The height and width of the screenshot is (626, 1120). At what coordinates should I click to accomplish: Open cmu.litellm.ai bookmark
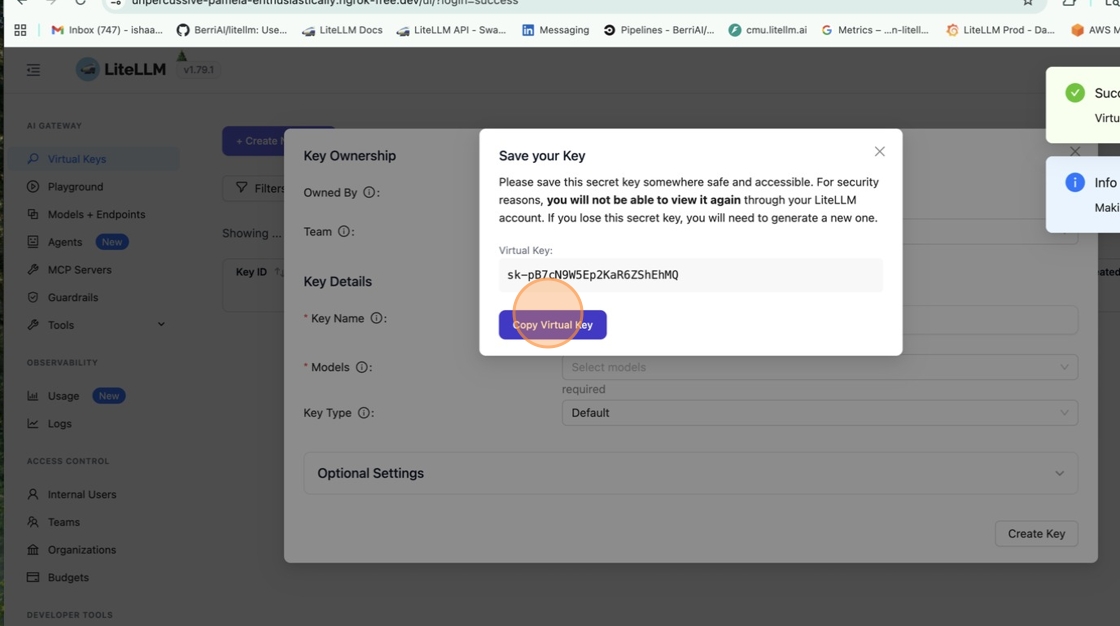coord(768,30)
